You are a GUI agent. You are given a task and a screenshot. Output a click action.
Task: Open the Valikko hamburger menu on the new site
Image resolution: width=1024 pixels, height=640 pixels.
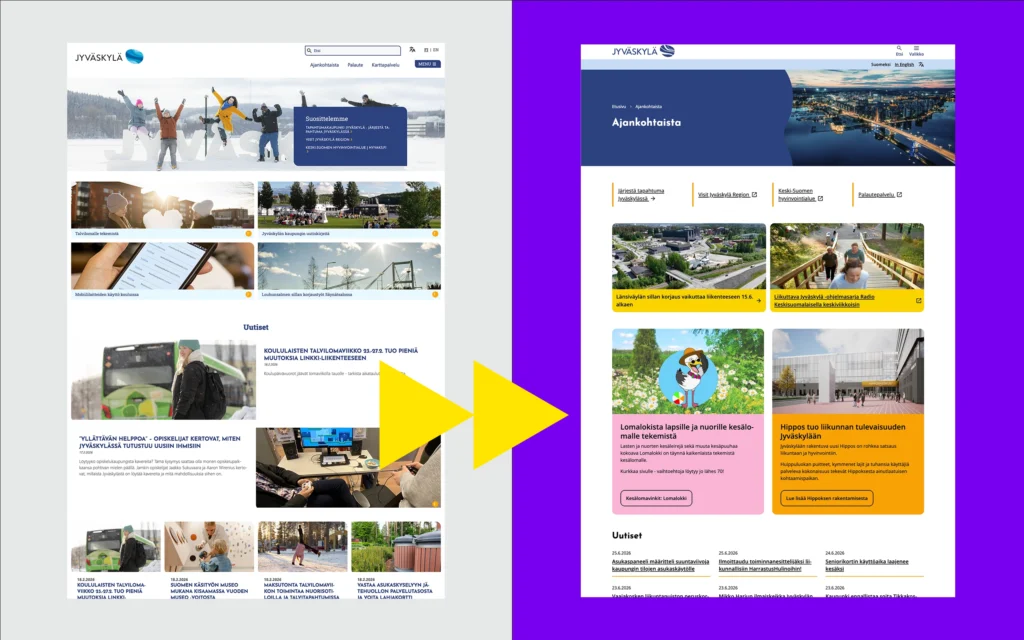click(x=916, y=50)
